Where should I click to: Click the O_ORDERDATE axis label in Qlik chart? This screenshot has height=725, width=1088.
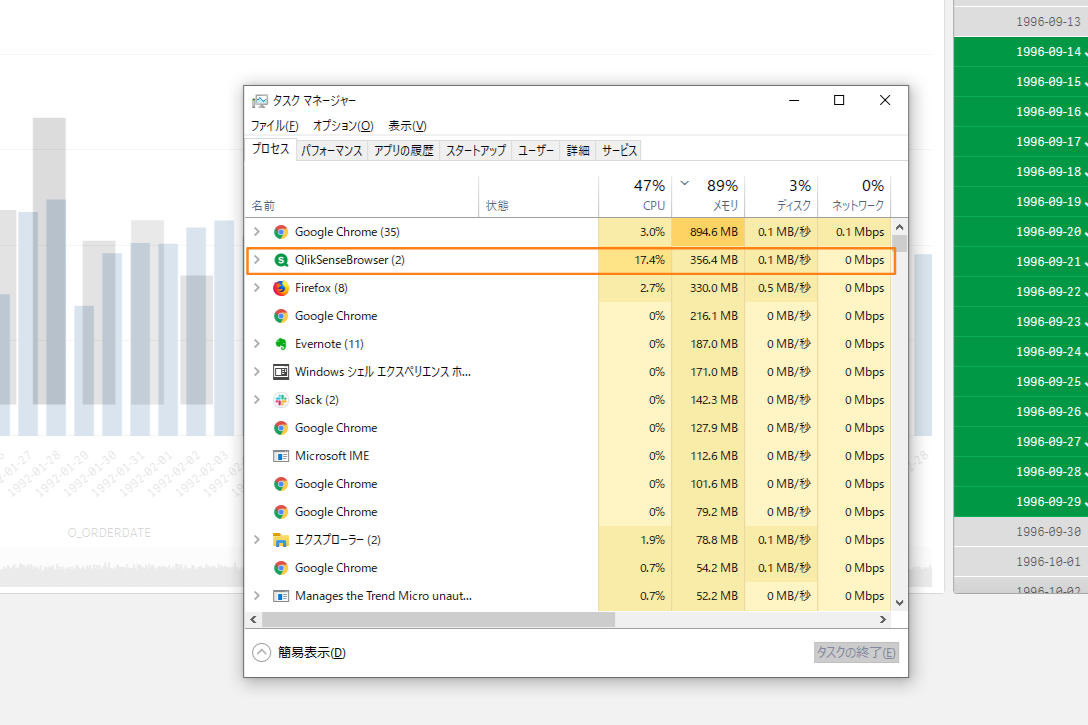[x=109, y=533]
